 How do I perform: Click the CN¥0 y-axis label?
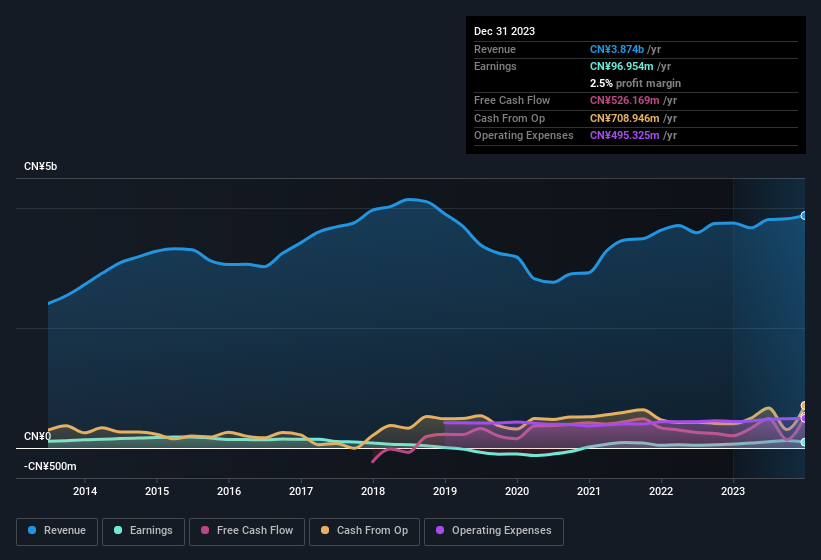coord(38,436)
